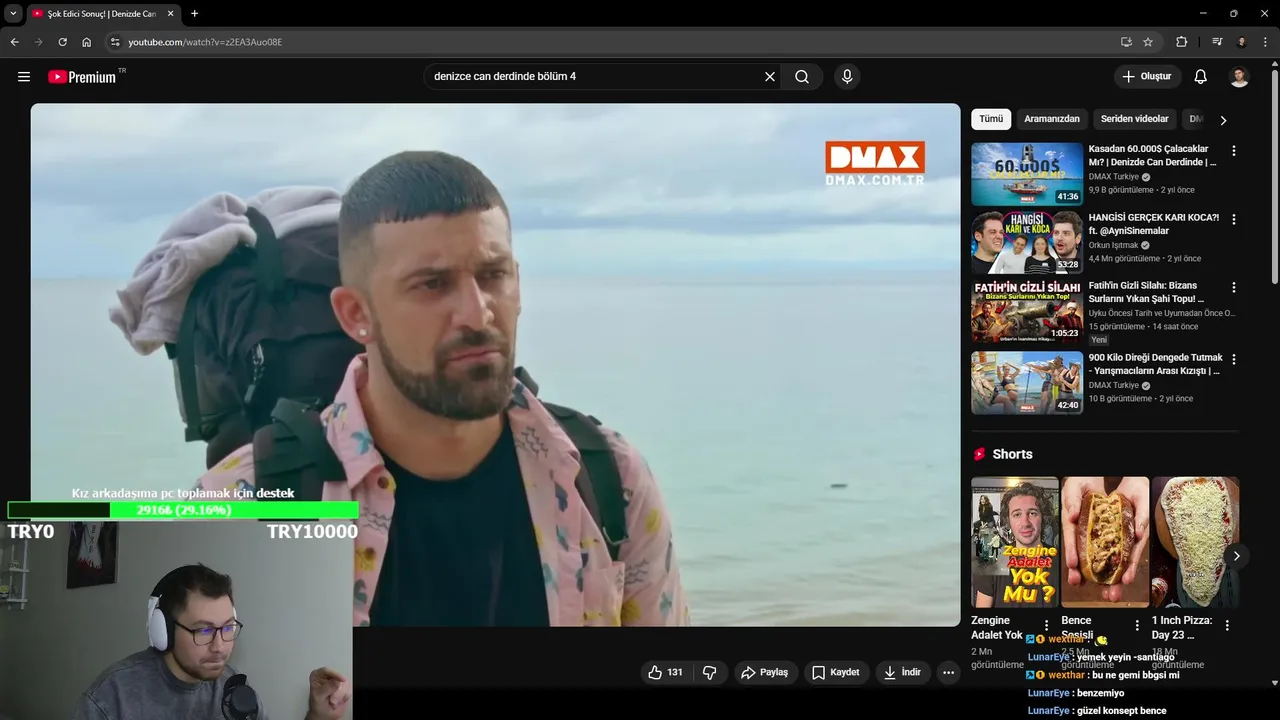Viewport: 1280px width, 720px height.
Task: Open the YouTube account avatar menu
Action: pyautogui.click(x=1239, y=77)
